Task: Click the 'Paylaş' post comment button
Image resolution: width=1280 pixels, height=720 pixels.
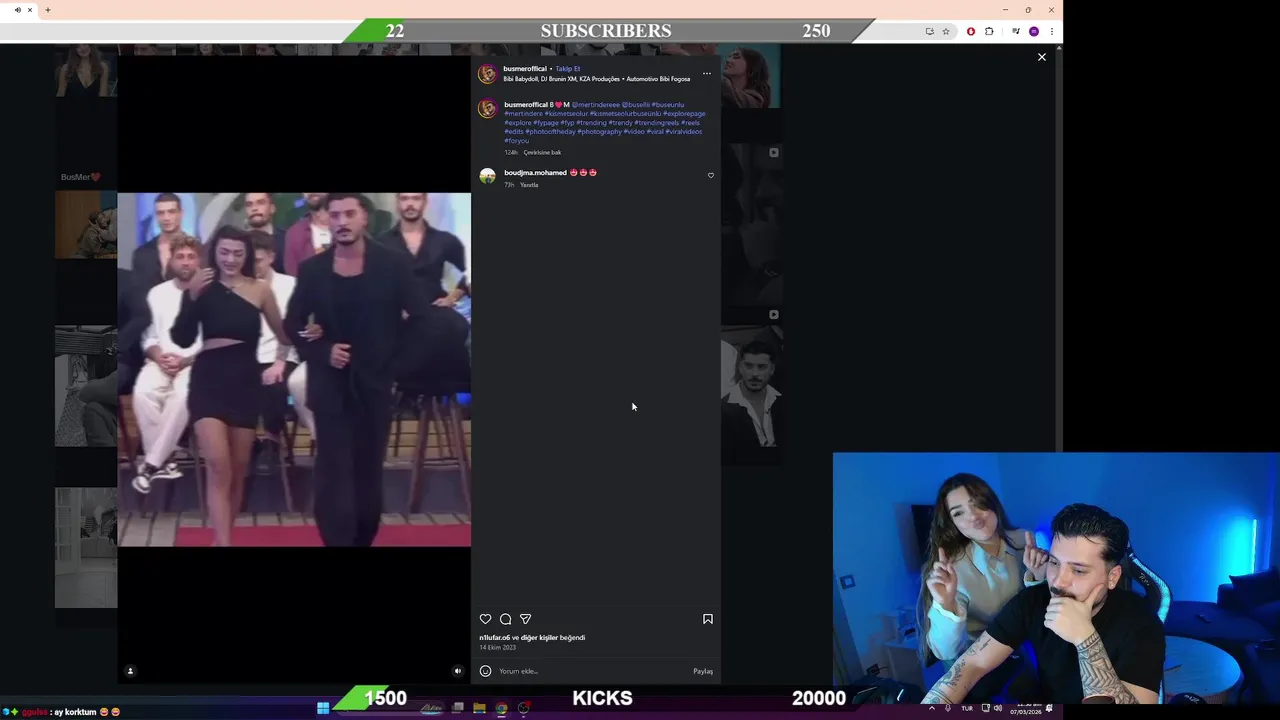Action: 703,671
